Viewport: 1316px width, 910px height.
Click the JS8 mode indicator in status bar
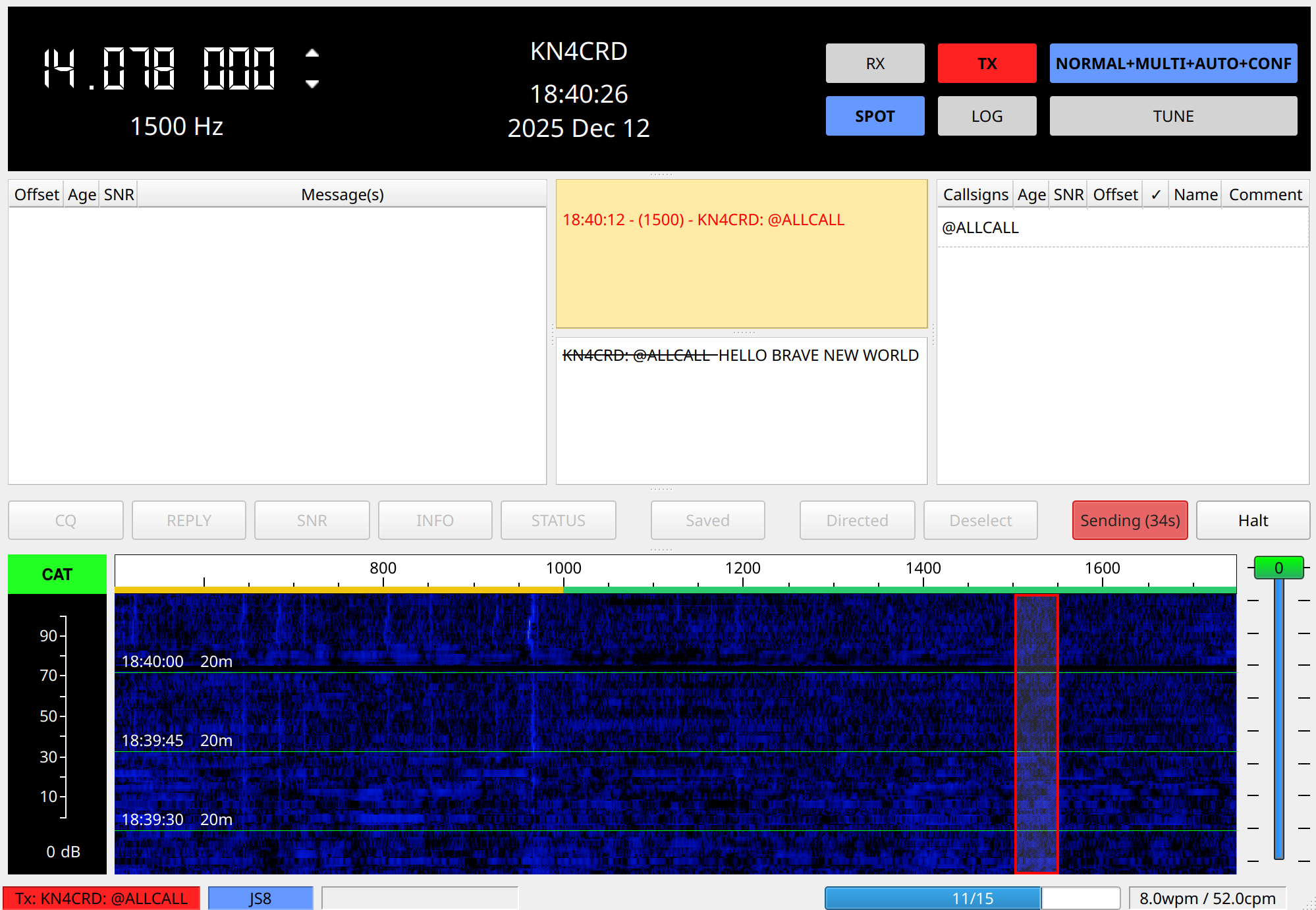click(x=260, y=898)
